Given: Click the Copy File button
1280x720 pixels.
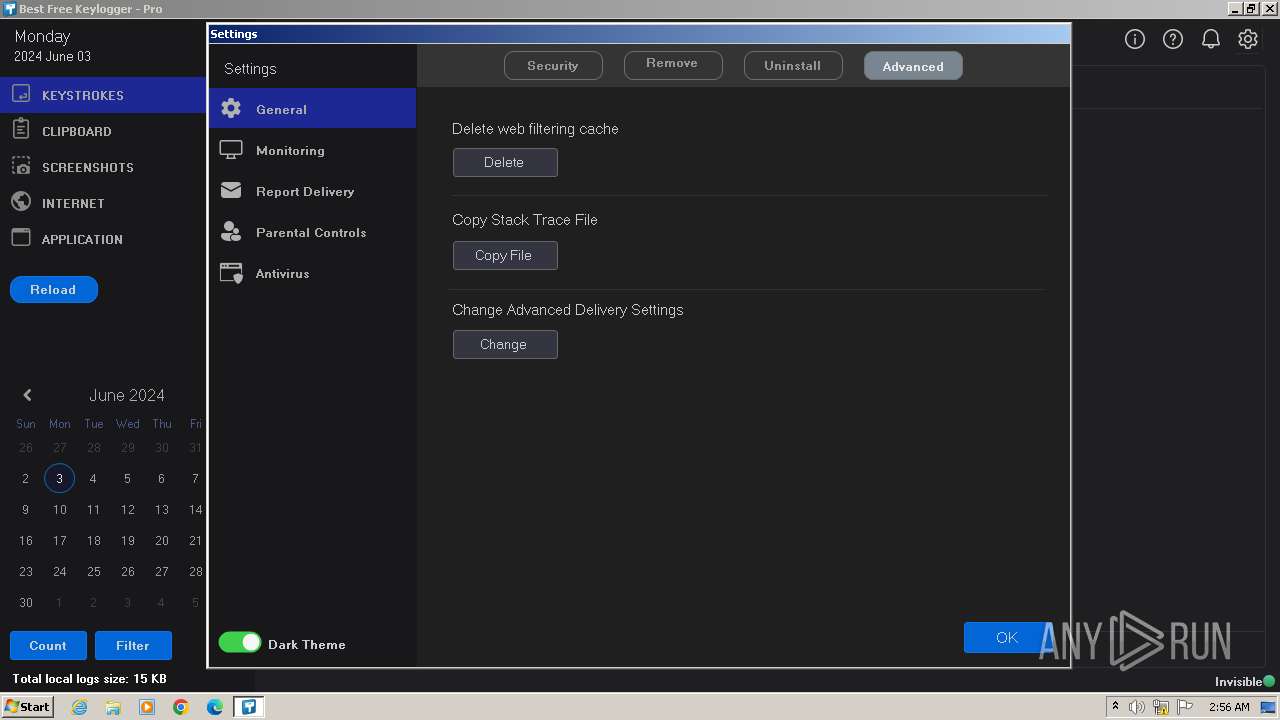Looking at the screenshot, I should (x=505, y=255).
